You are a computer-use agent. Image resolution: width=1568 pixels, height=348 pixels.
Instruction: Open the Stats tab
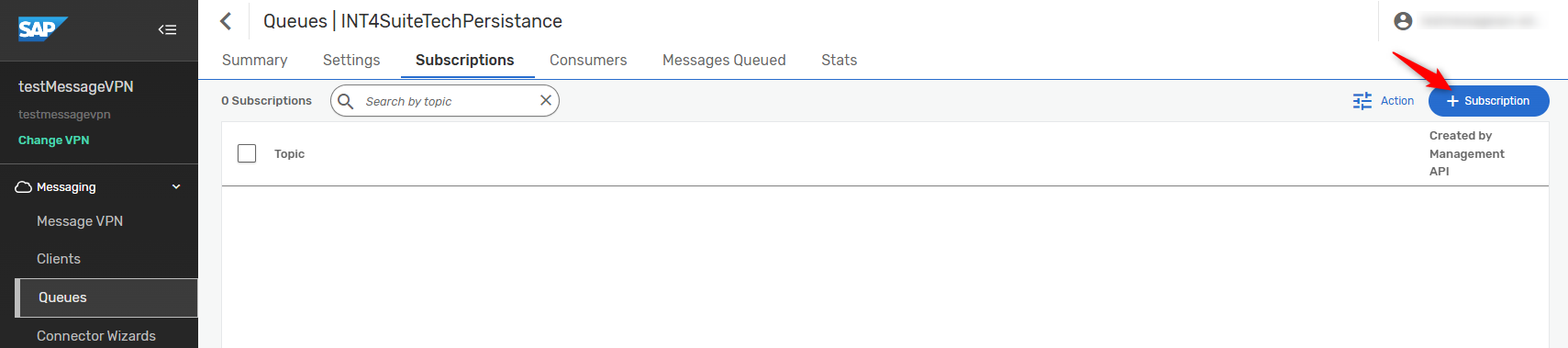point(840,60)
